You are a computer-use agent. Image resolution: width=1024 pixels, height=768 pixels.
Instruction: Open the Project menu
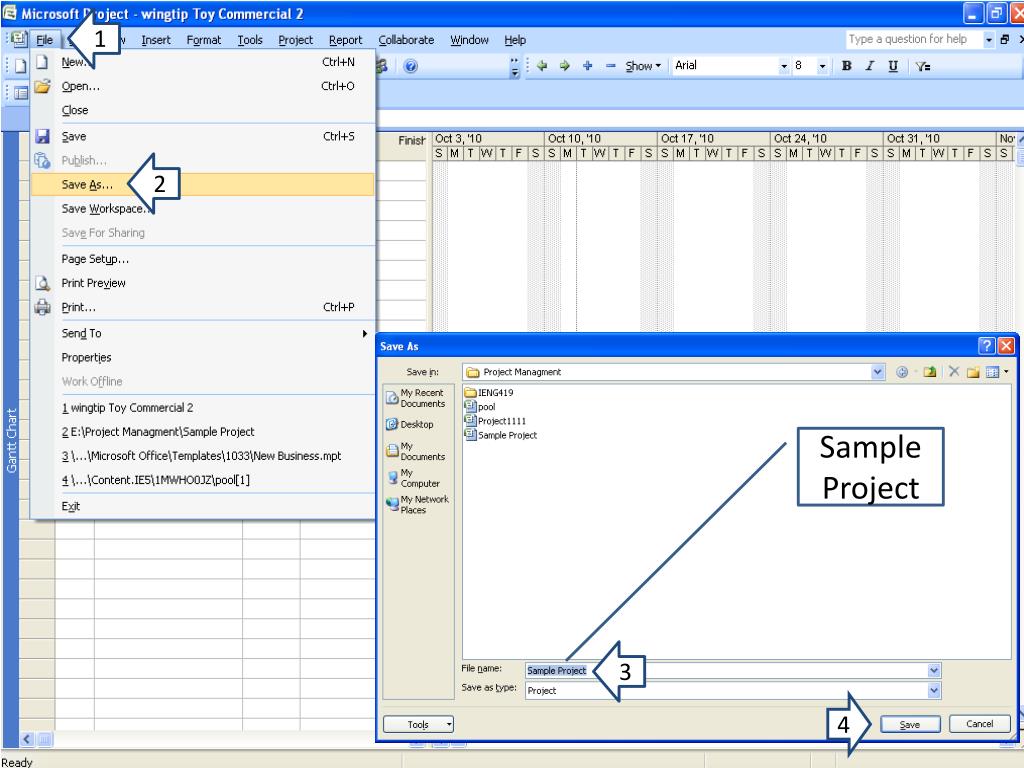pos(296,40)
